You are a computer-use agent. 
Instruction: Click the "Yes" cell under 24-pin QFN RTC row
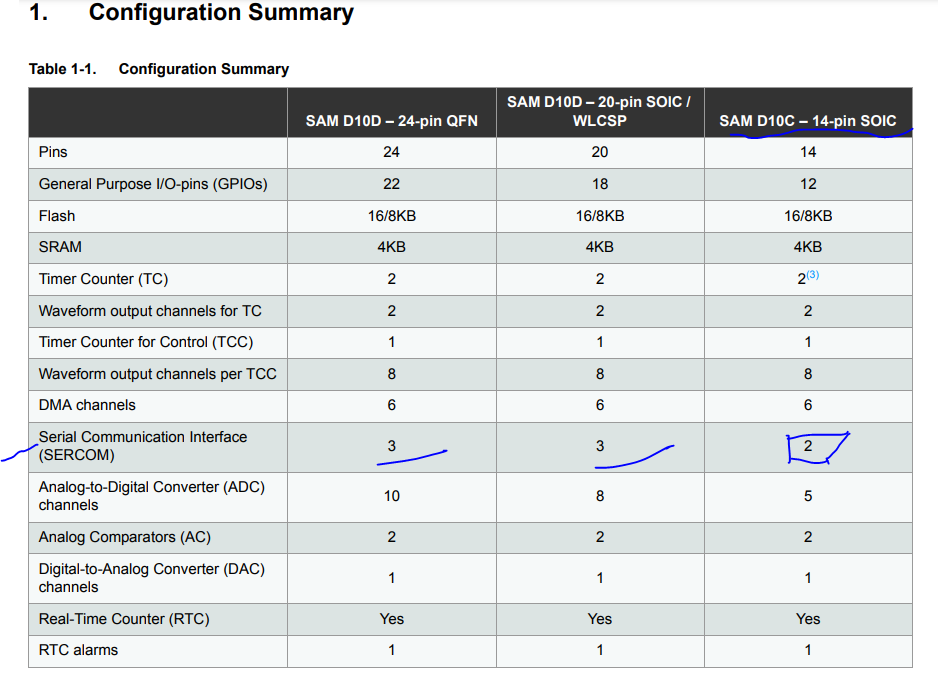(x=391, y=619)
